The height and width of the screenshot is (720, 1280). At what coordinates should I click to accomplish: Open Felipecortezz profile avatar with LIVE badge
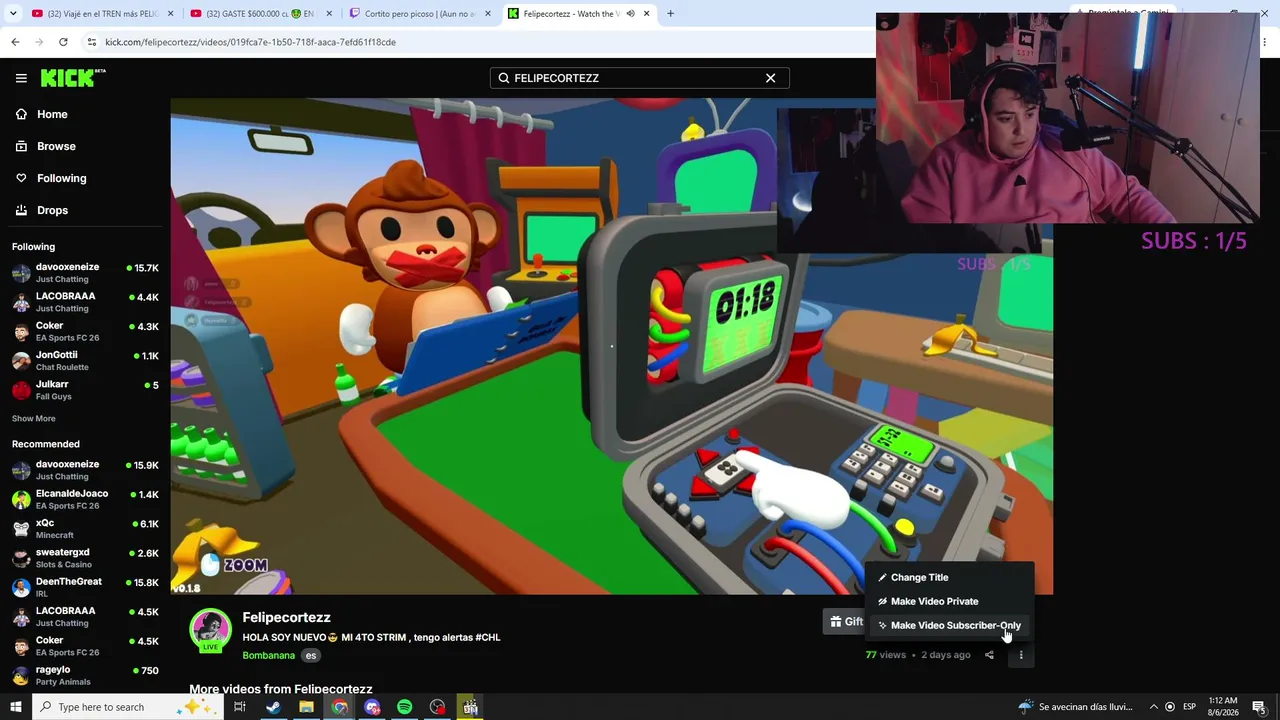[210, 631]
